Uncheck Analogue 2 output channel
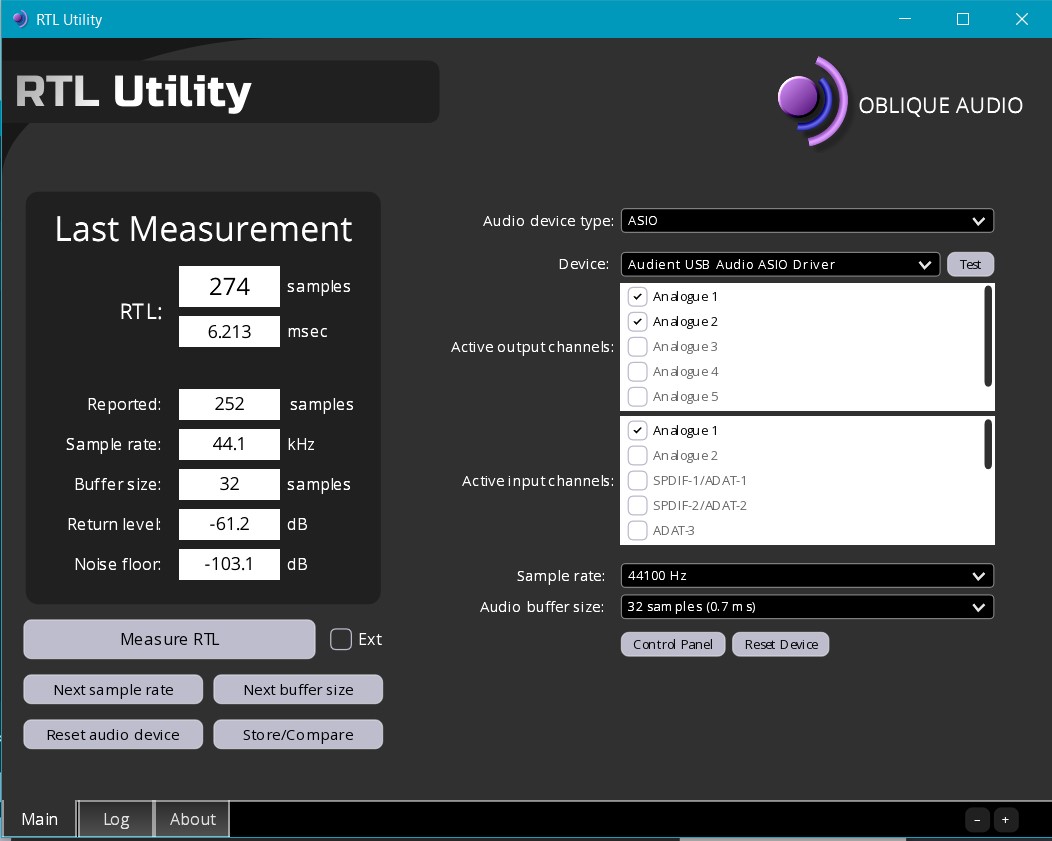The height and width of the screenshot is (841, 1052). pos(637,322)
